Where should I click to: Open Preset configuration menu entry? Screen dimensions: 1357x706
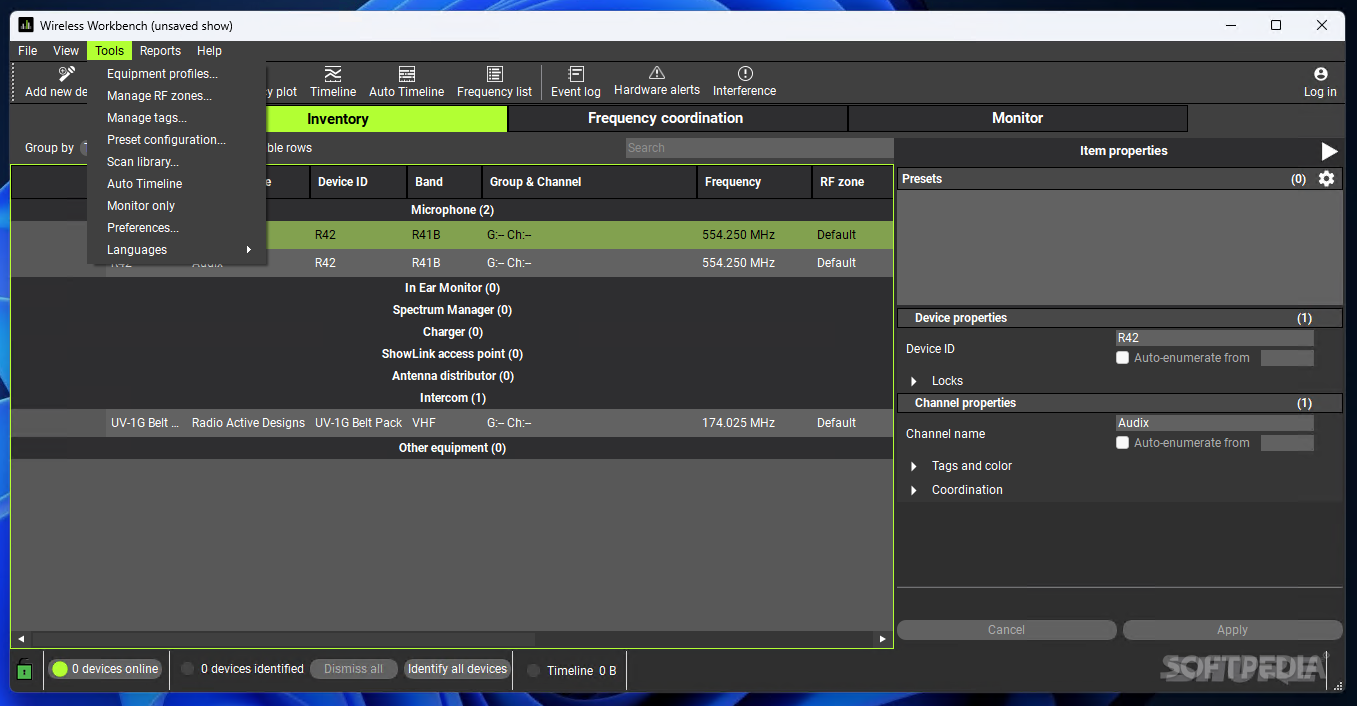pyautogui.click(x=177, y=140)
